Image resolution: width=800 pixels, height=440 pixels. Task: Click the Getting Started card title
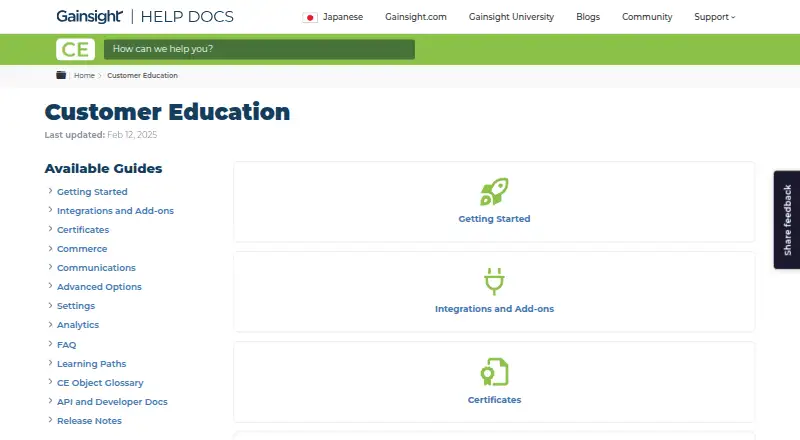494,218
